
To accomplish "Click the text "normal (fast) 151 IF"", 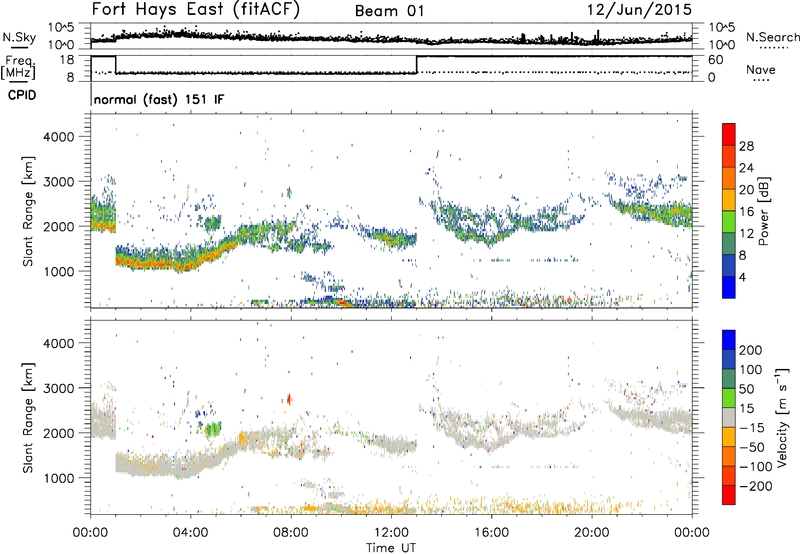I will click(x=159, y=99).
